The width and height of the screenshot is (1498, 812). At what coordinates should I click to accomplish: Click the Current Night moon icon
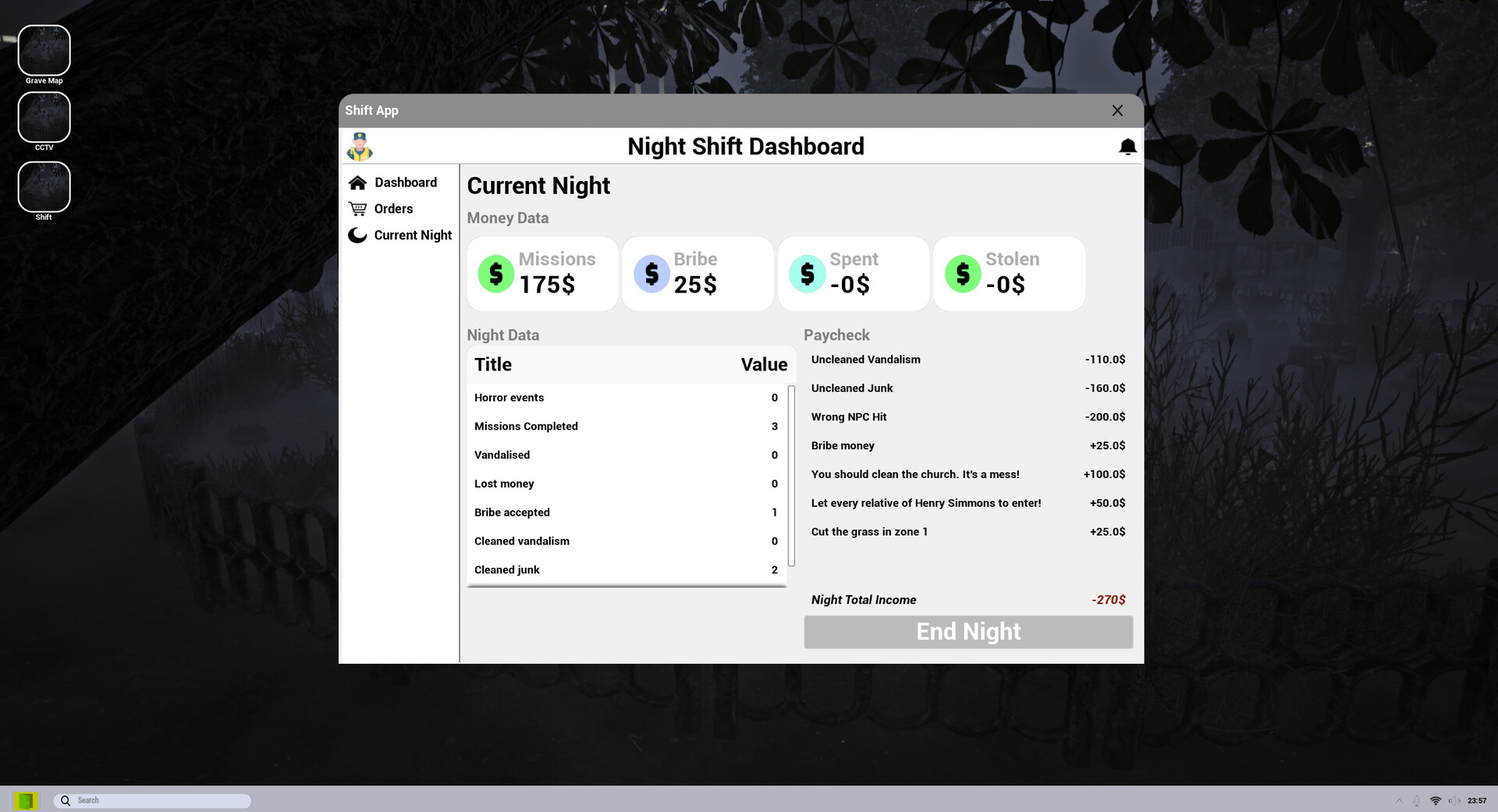[x=357, y=235]
